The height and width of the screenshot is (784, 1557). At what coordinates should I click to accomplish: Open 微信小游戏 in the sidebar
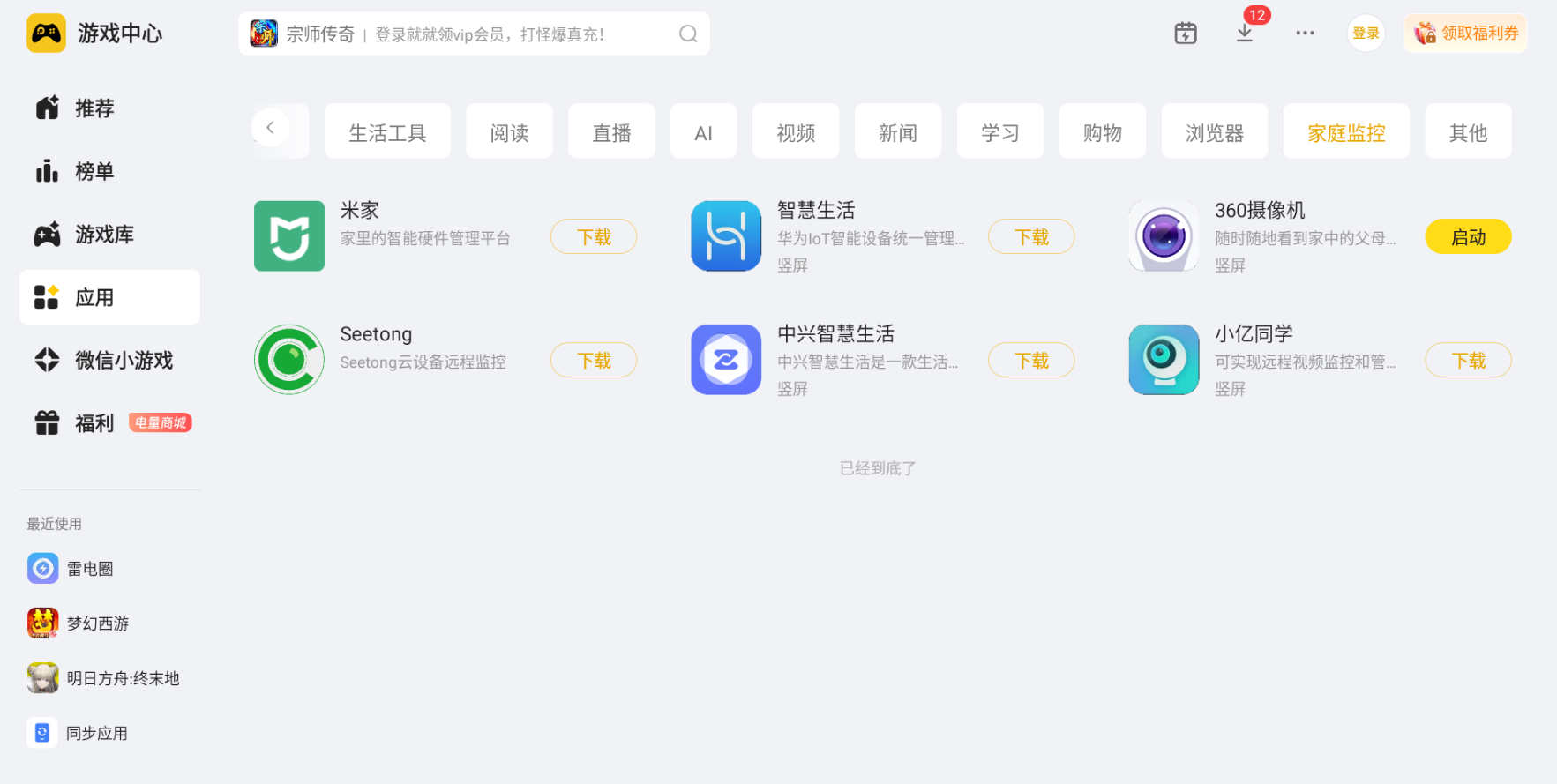pos(109,360)
